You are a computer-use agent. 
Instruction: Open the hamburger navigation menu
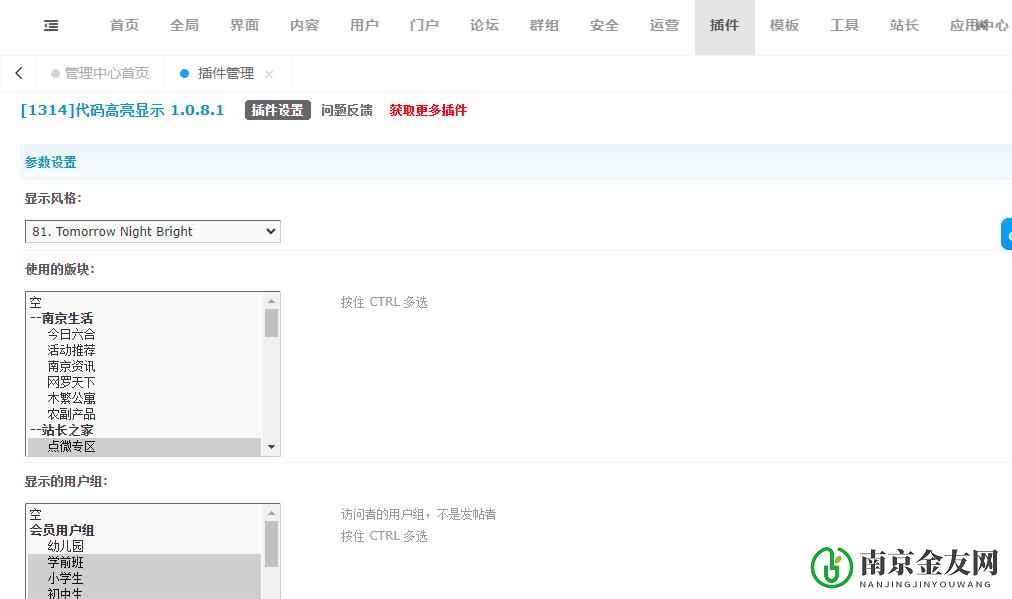[x=50, y=25]
